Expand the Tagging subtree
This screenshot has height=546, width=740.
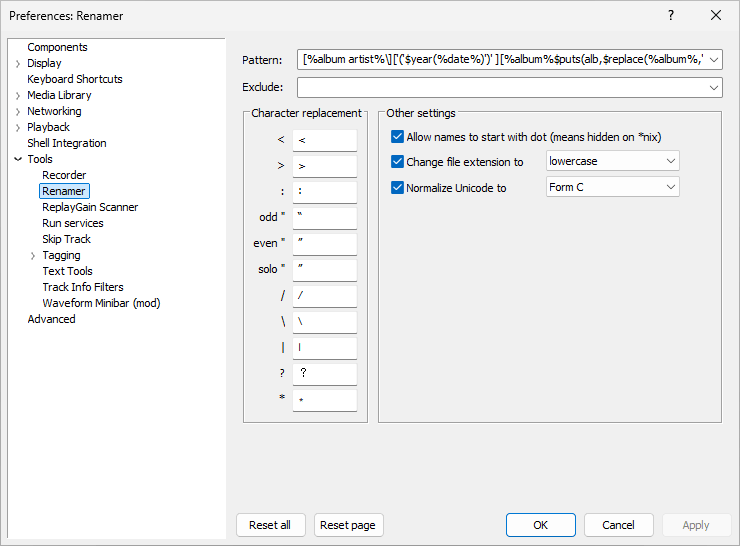(x=33, y=256)
